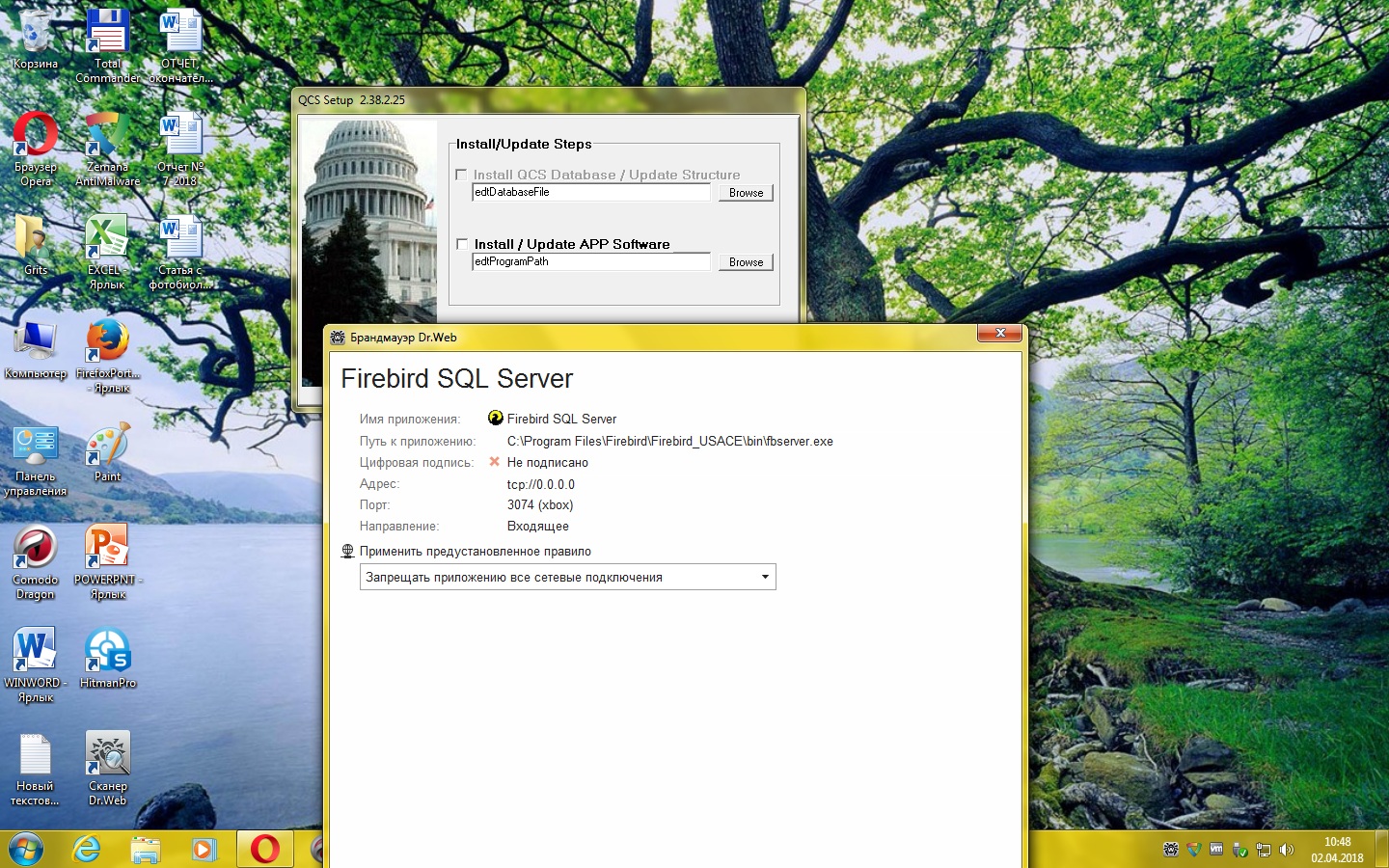Click the port value 3074 (xbox)
This screenshot has width=1389, height=868.
coord(540,505)
